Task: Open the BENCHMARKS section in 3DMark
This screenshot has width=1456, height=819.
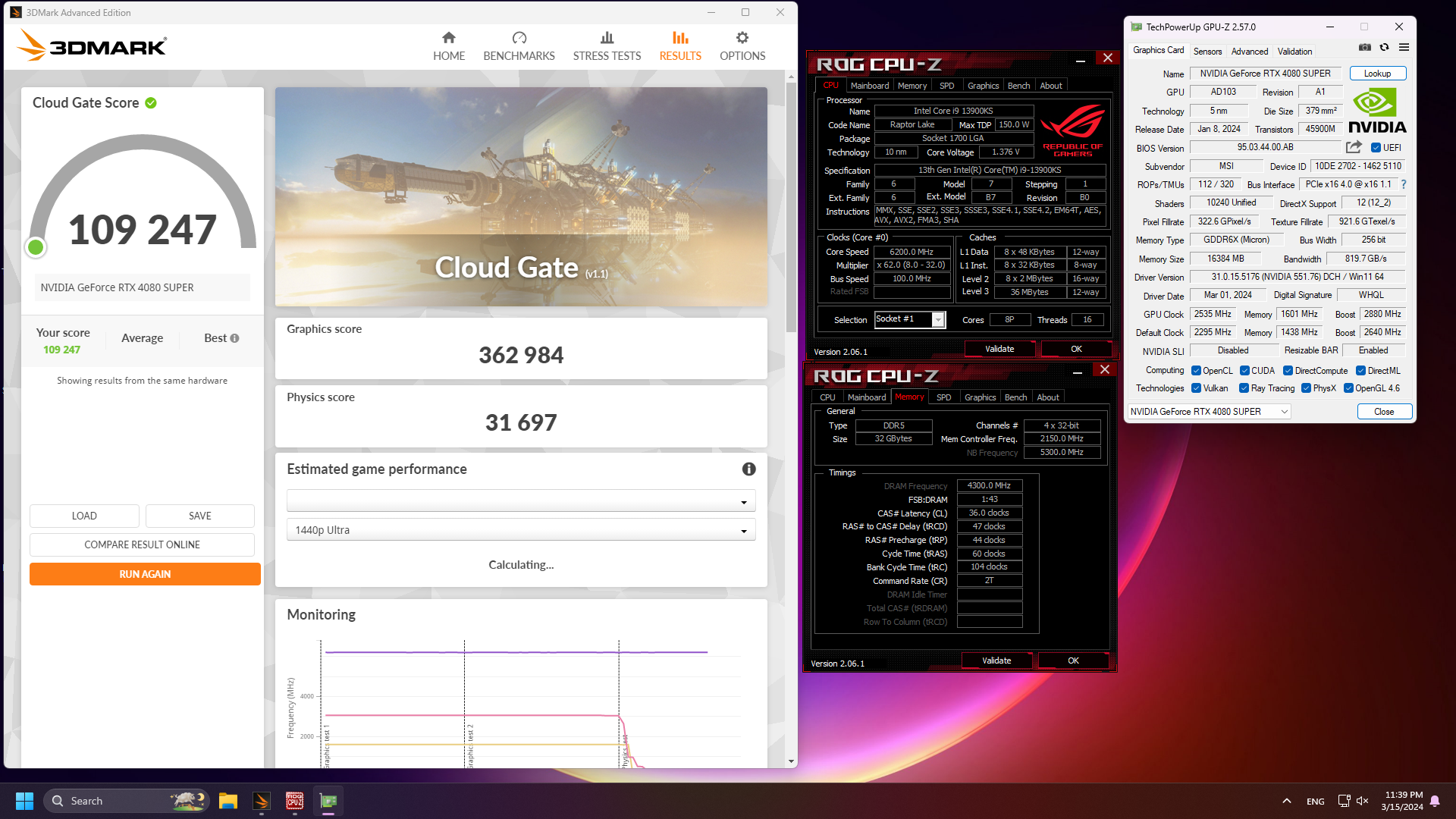Action: (x=519, y=47)
